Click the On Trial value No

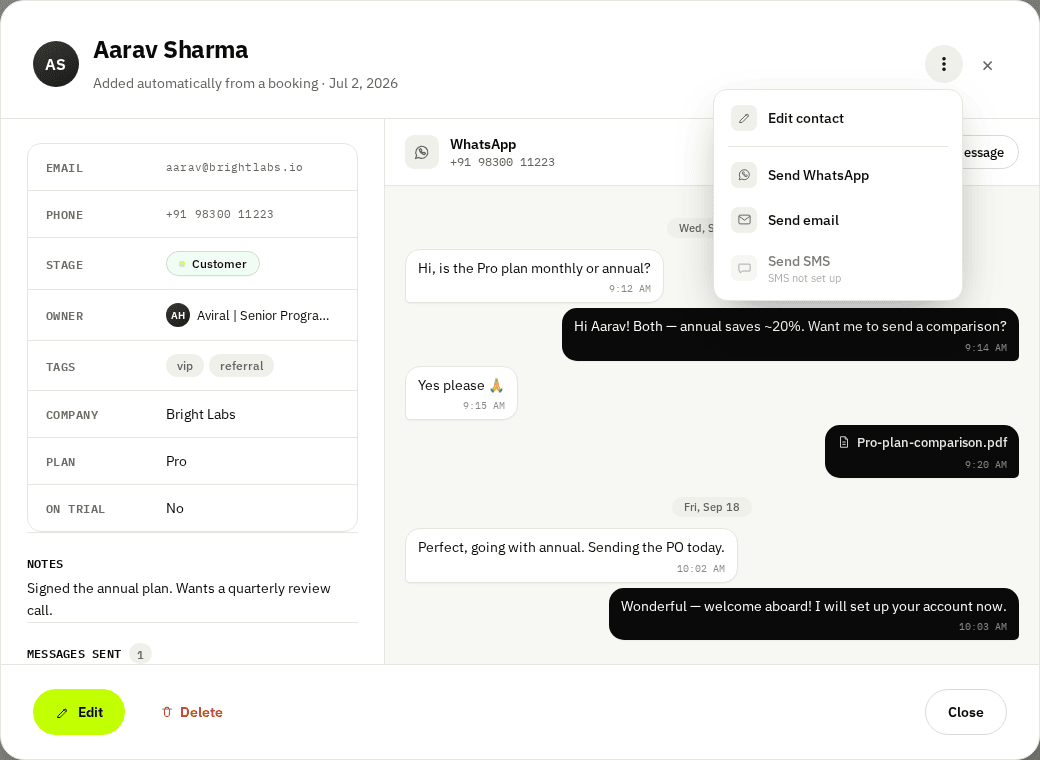(174, 509)
